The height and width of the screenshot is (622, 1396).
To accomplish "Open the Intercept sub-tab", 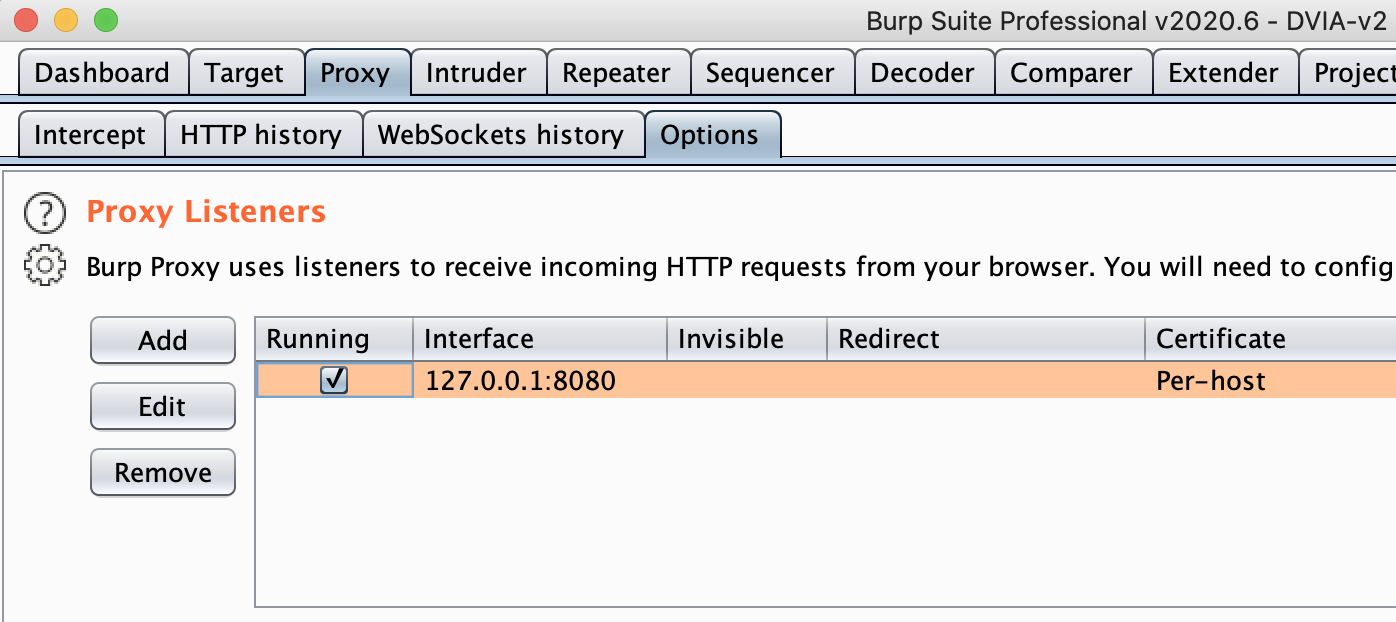I will pyautogui.click(x=90, y=135).
